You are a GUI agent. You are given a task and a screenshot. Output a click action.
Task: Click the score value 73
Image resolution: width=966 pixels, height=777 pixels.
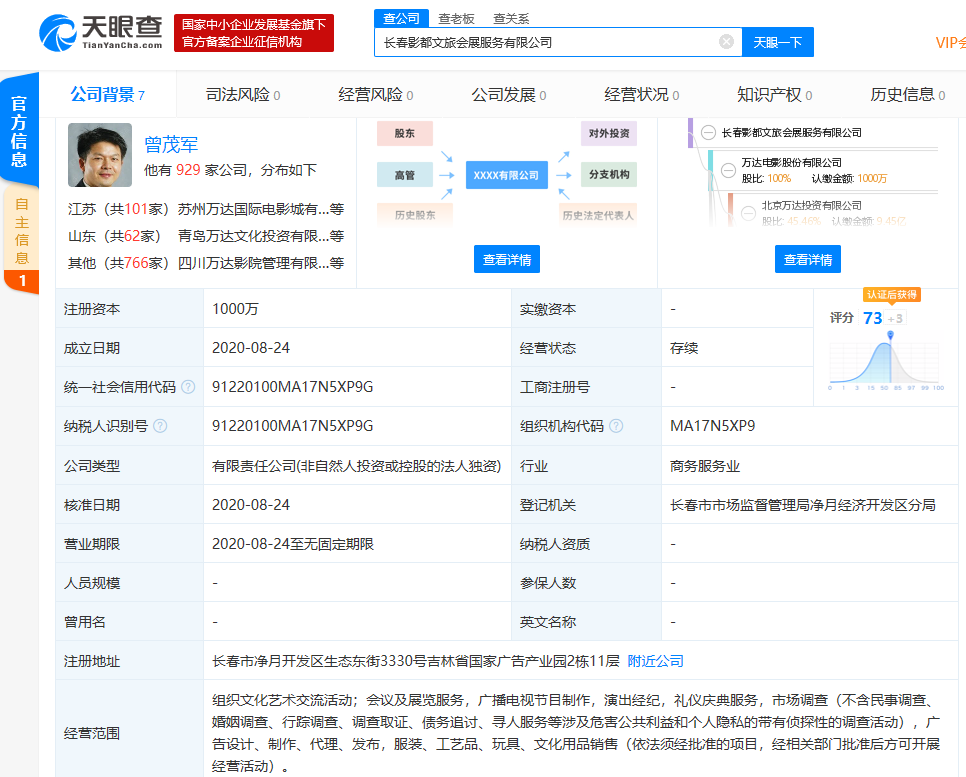point(872,318)
